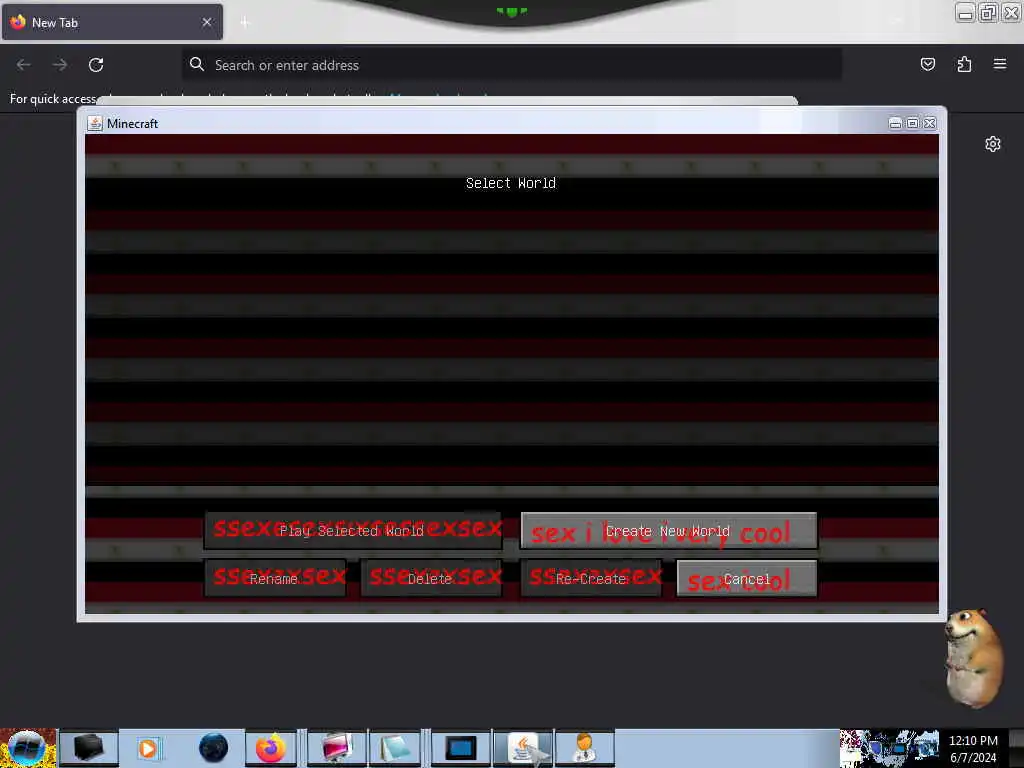Switch to Java Minecraft on taskbar
The image size is (1024, 768).
pos(524,748)
